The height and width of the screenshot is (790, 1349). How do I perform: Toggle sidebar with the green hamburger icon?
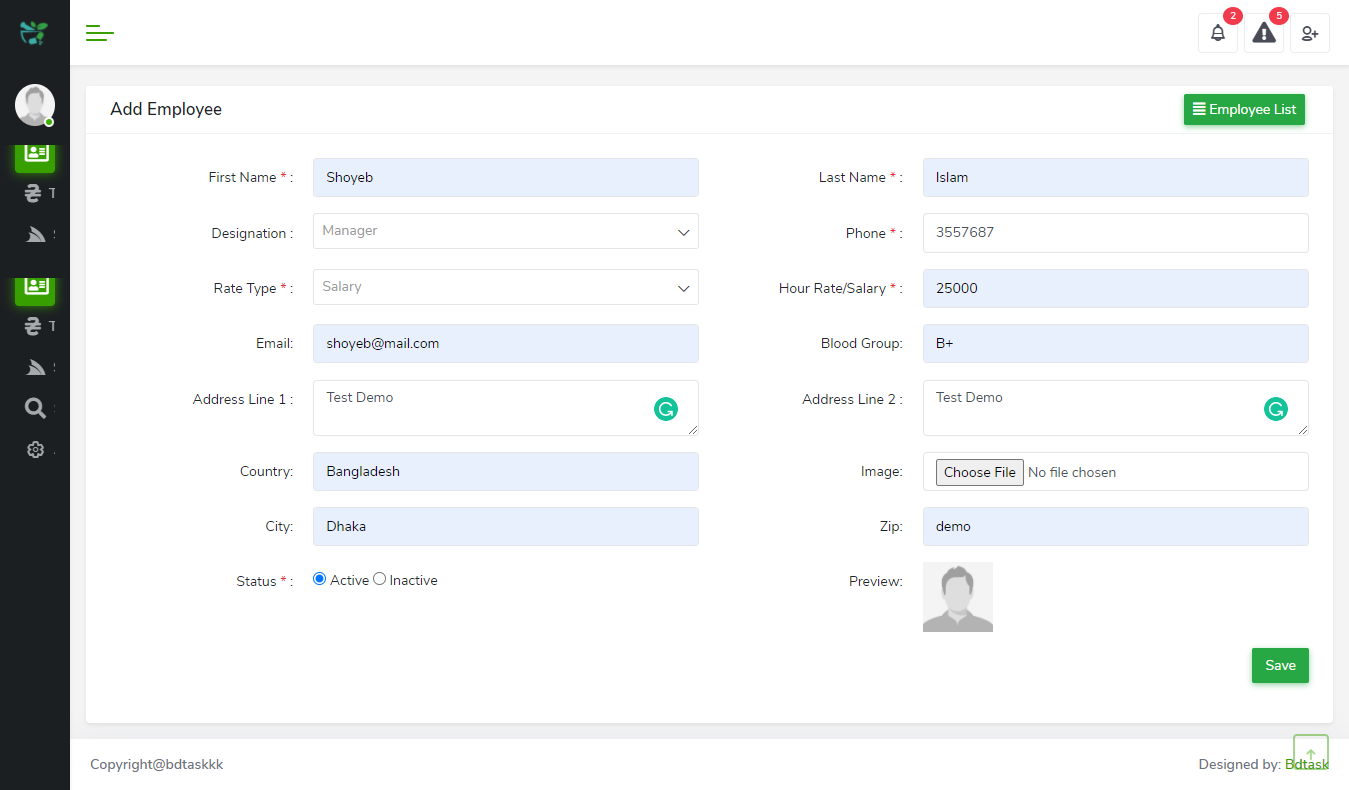point(100,33)
